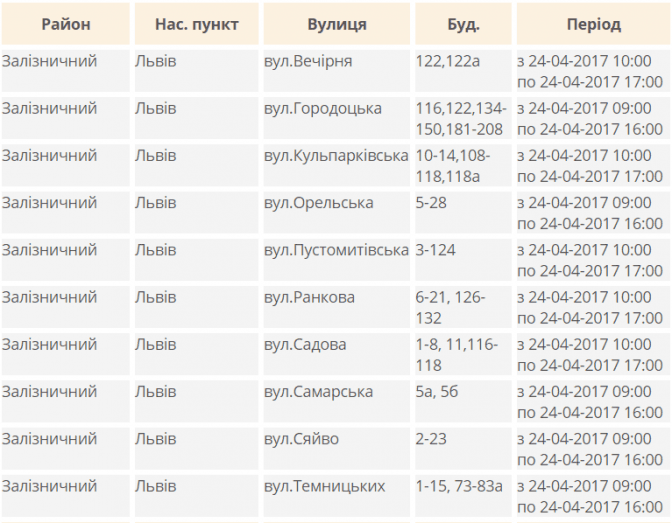Select building range 3-124 cell
Screen dimensions: 672x523
click(436, 250)
